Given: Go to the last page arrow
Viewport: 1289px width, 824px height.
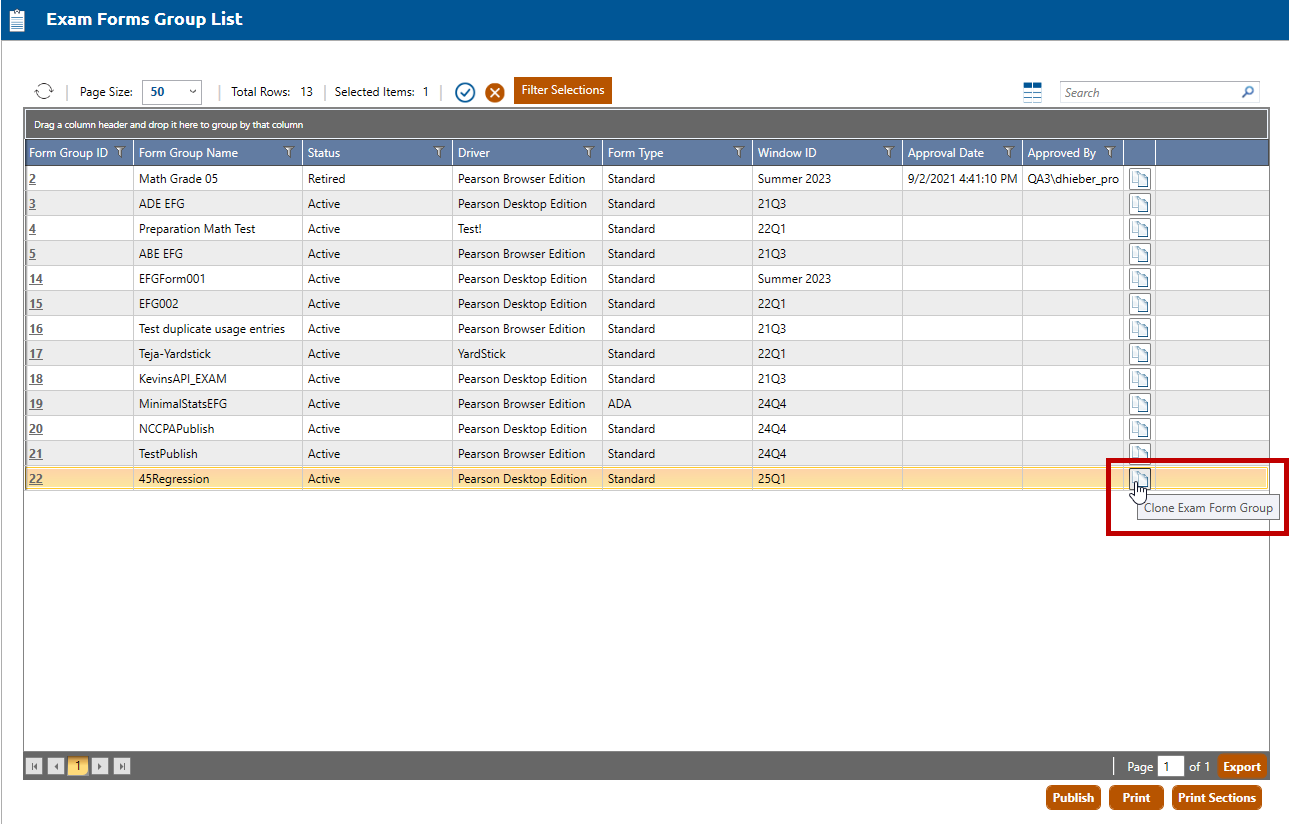Looking at the screenshot, I should coord(122,767).
